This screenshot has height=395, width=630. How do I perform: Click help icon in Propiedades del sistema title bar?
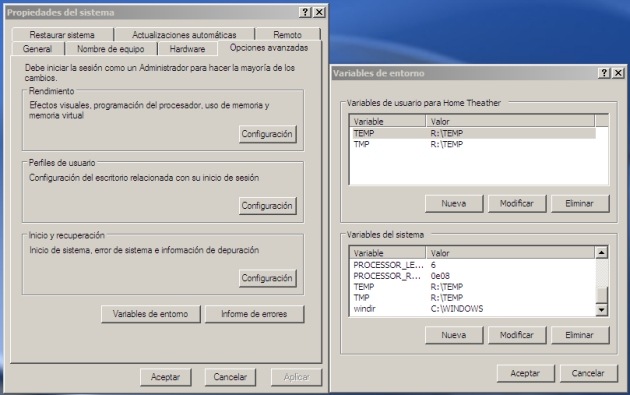[x=305, y=12]
